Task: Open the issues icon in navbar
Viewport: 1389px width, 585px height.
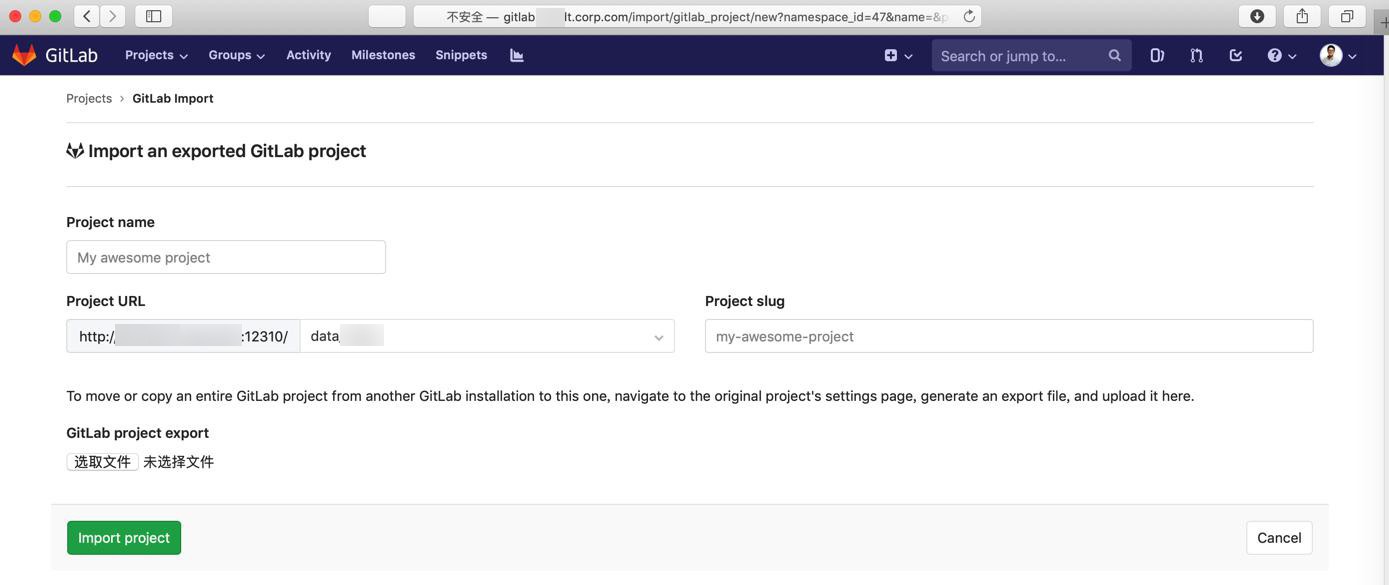Action: point(1157,55)
